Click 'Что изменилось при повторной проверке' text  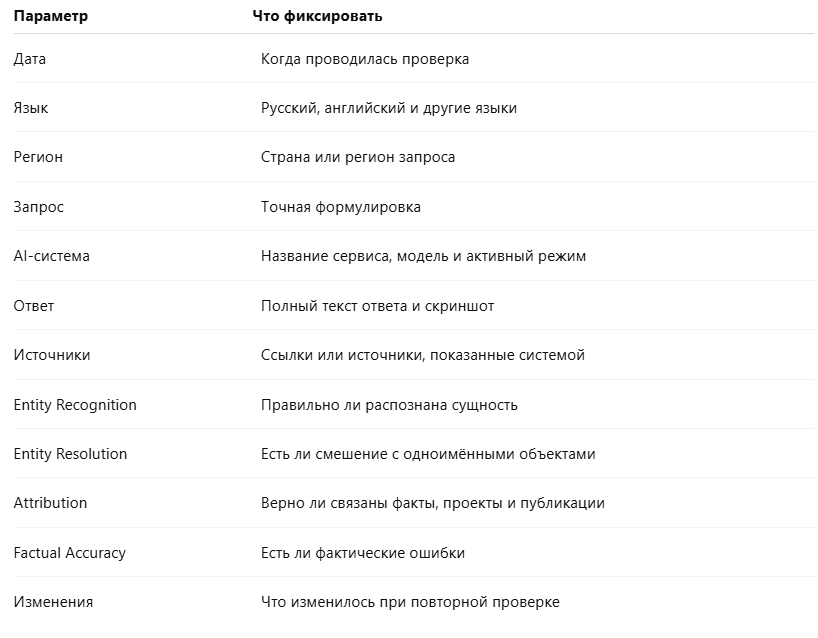[410, 602]
